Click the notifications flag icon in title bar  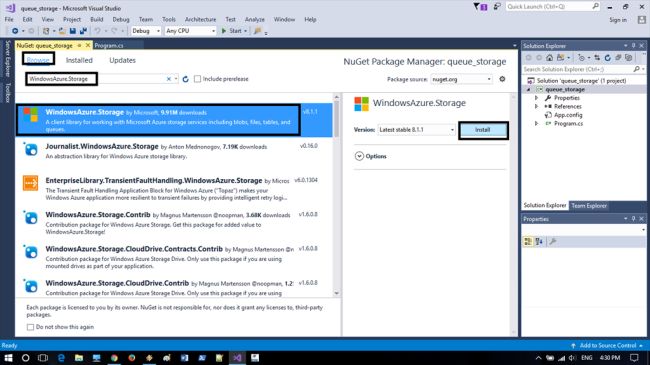click(x=480, y=7)
